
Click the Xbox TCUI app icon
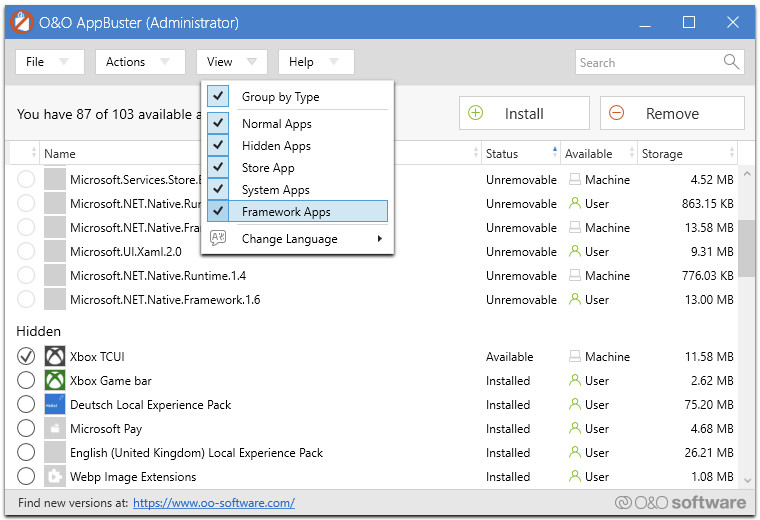point(55,357)
